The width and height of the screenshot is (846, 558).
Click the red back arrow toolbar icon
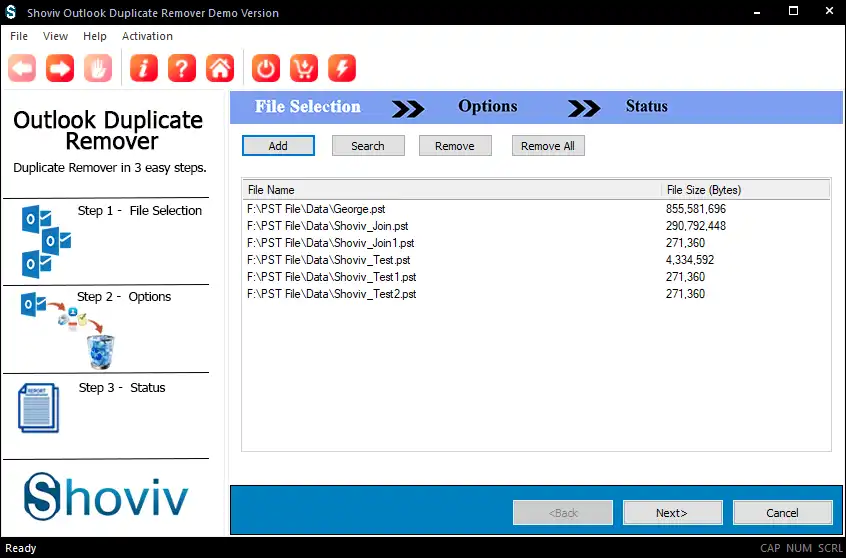coord(22,68)
